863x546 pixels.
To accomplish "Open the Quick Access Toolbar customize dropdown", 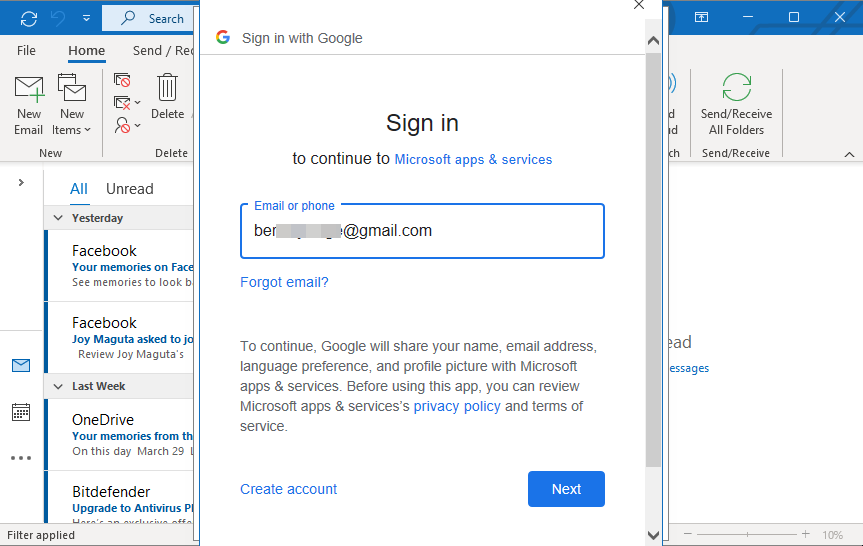I will click(x=86, y=18).
